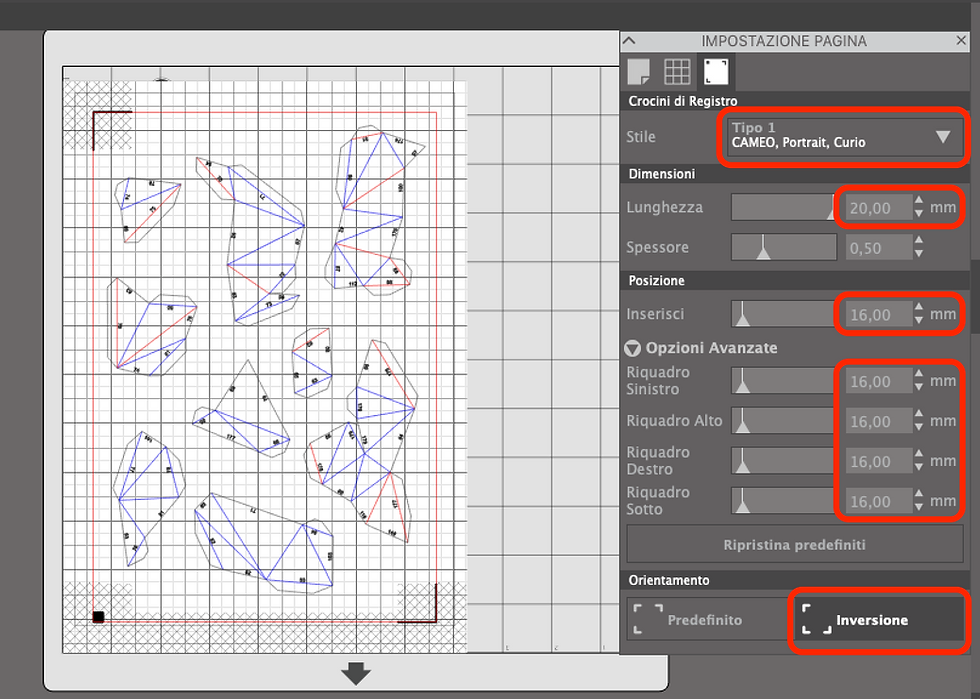Image resolution: width=980 pixels, height=699 pixels.
Task: Decrease the Lunghezza value with down arrow
Action: coord(919,214)
